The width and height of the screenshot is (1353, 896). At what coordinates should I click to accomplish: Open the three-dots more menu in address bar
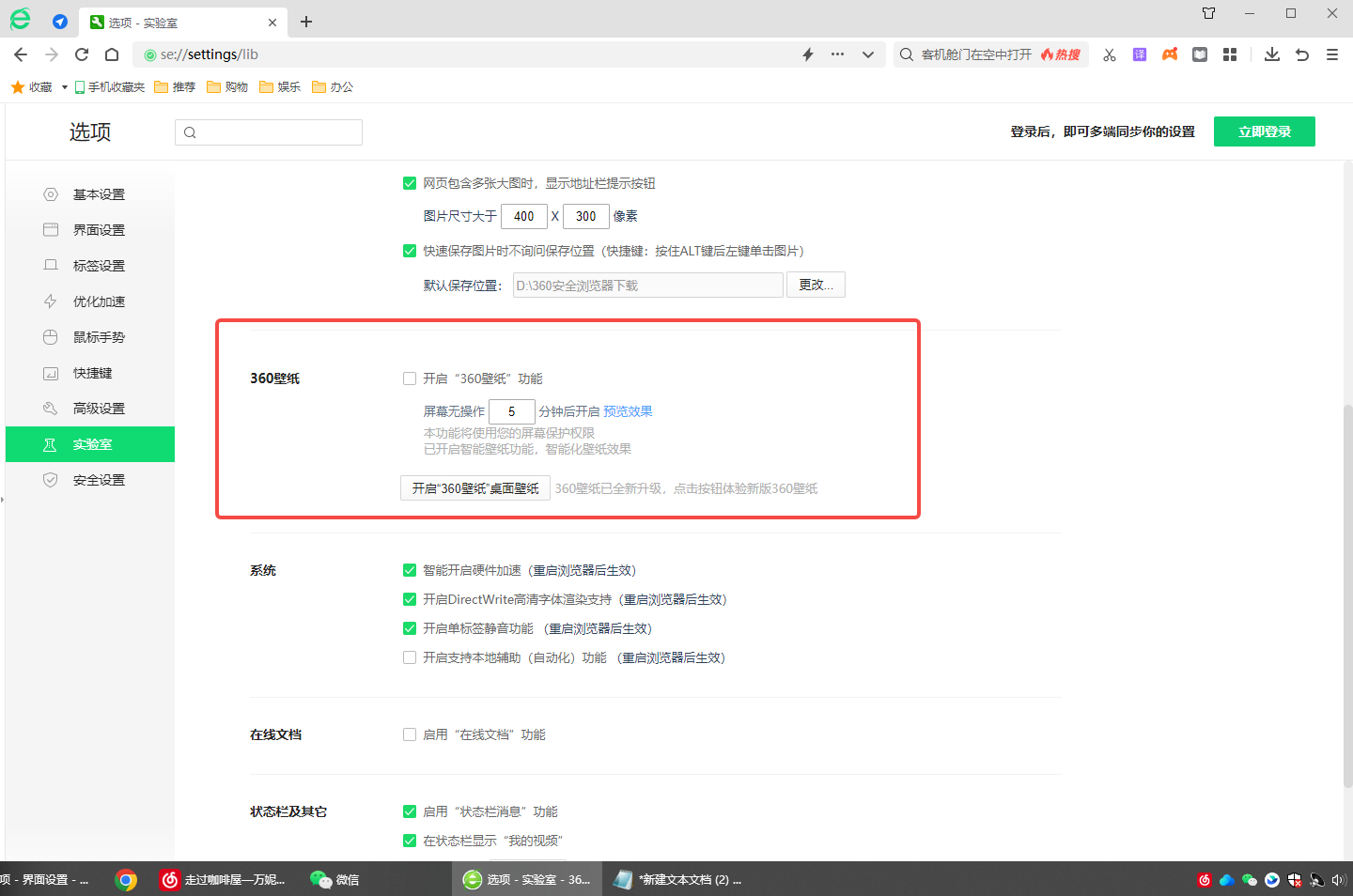[x=837, y=54]
